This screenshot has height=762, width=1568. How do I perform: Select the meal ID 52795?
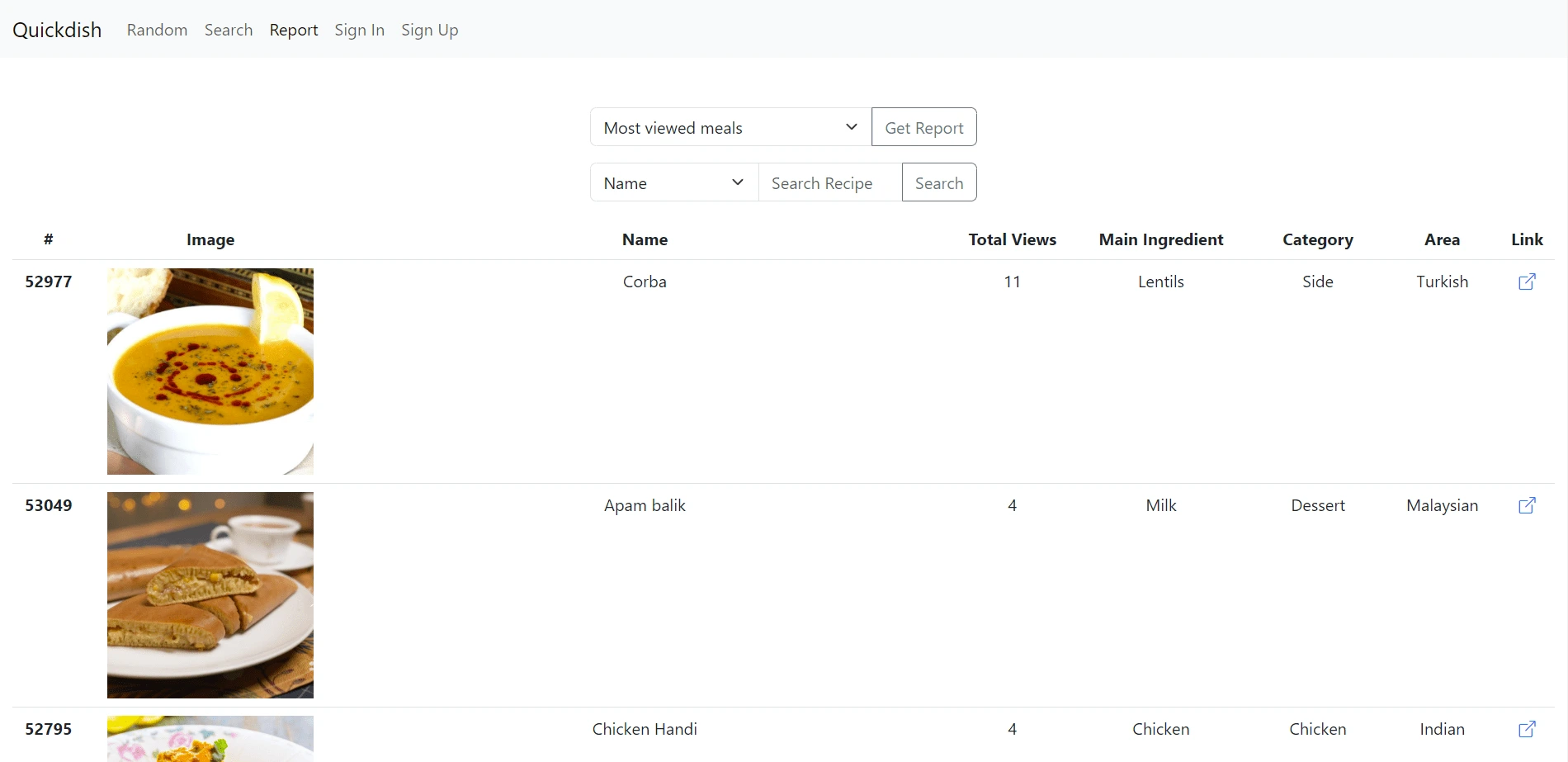[x=49, y=729]
